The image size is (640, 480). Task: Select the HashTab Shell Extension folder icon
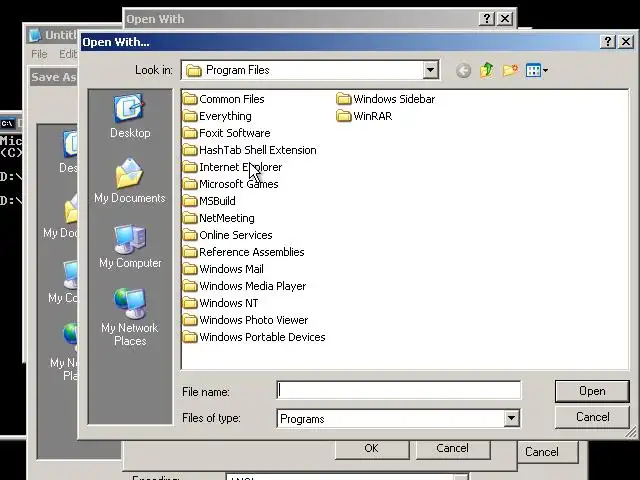[x=190, y=150]
